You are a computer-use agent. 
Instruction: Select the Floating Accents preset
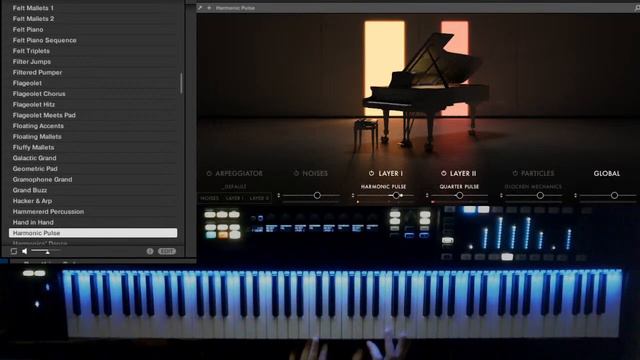tap(93, 126)
